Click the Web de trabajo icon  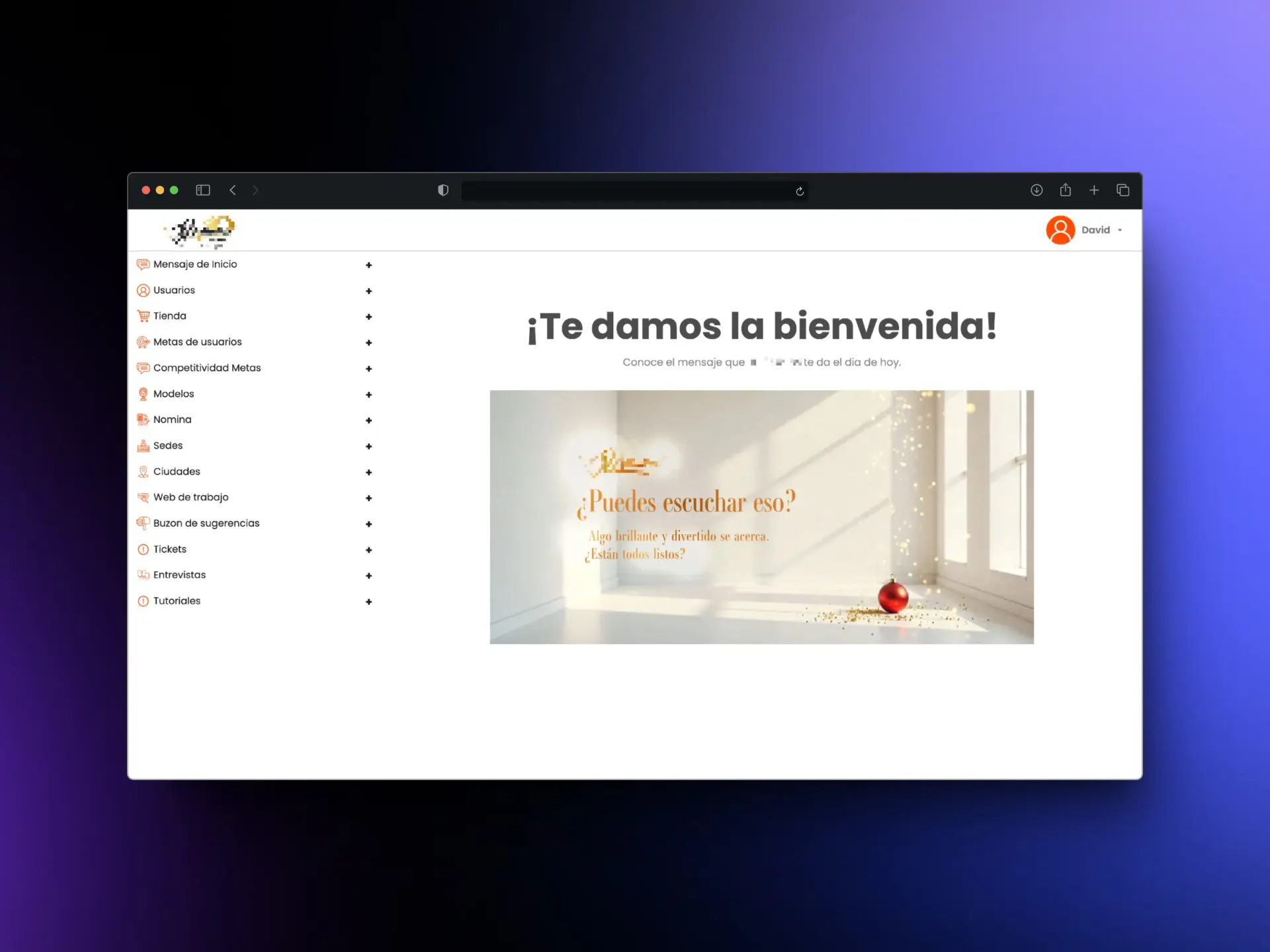pyautogui.click(x=143, y=497)
